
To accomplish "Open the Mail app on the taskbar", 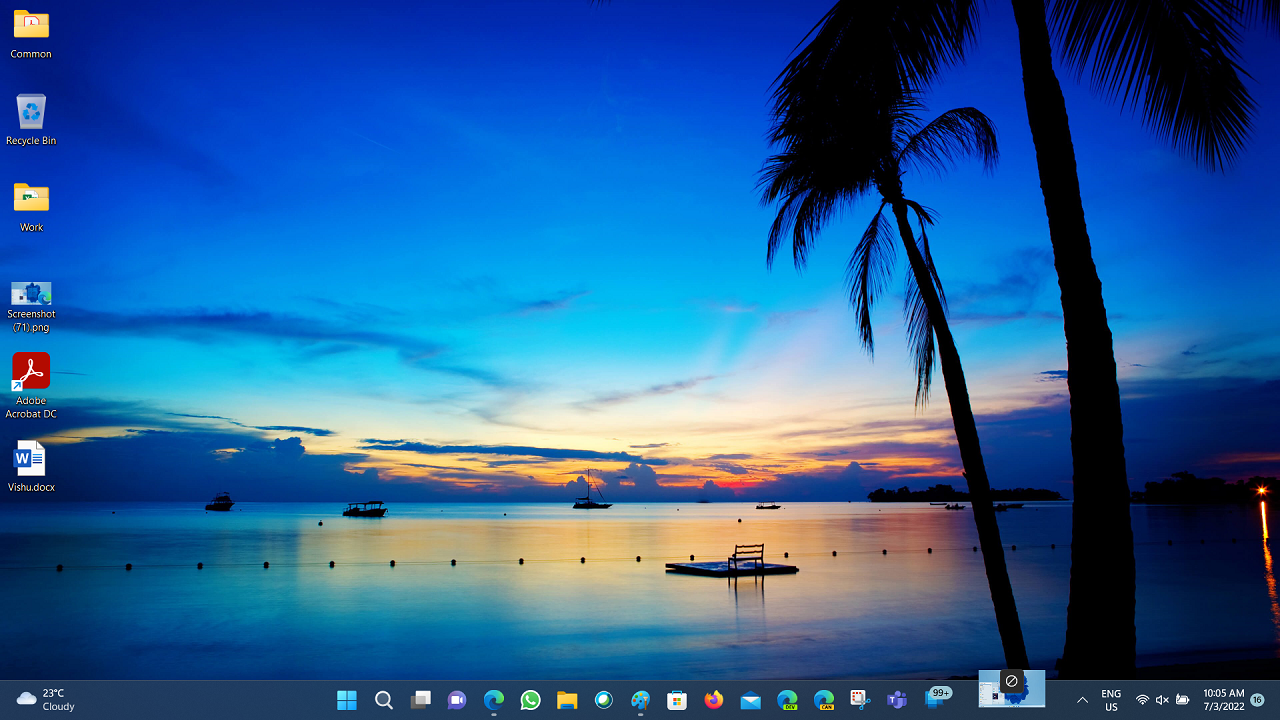I will 751,700.
